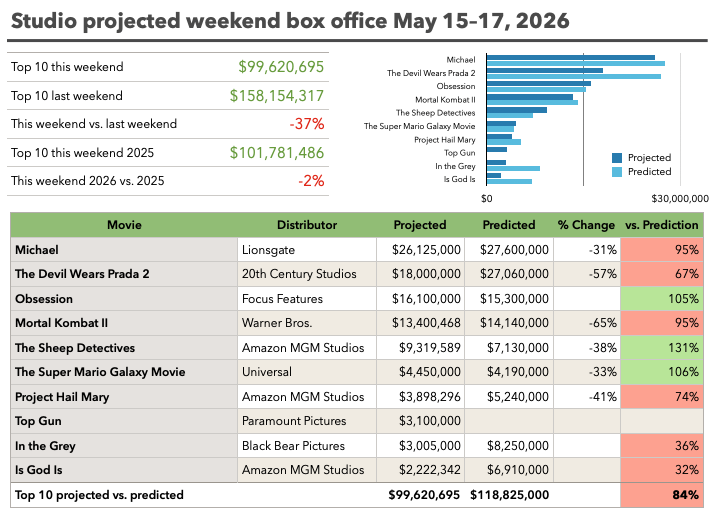Click the Warner Bros. cell
This screenshot has height=520, width=720.
tap(307, 323)
